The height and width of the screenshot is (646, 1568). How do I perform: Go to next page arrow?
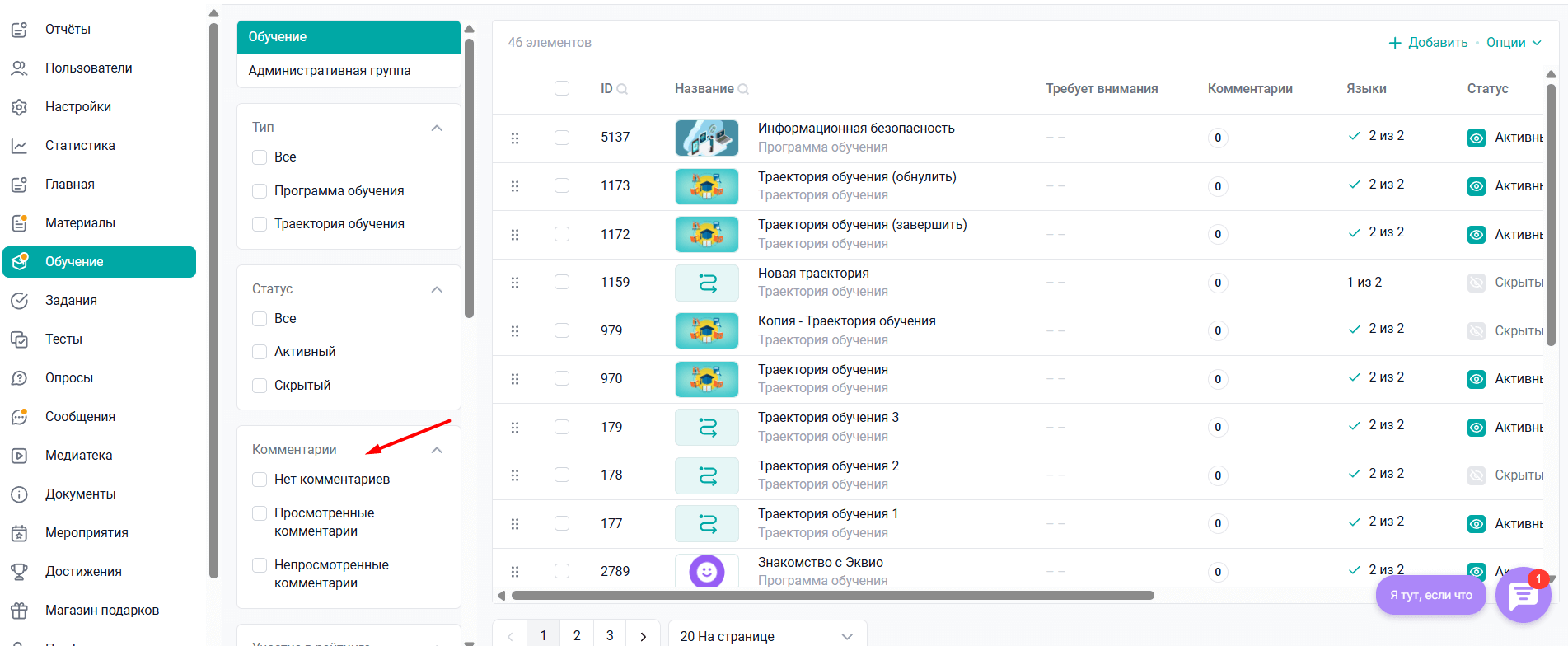coord(643,636)
